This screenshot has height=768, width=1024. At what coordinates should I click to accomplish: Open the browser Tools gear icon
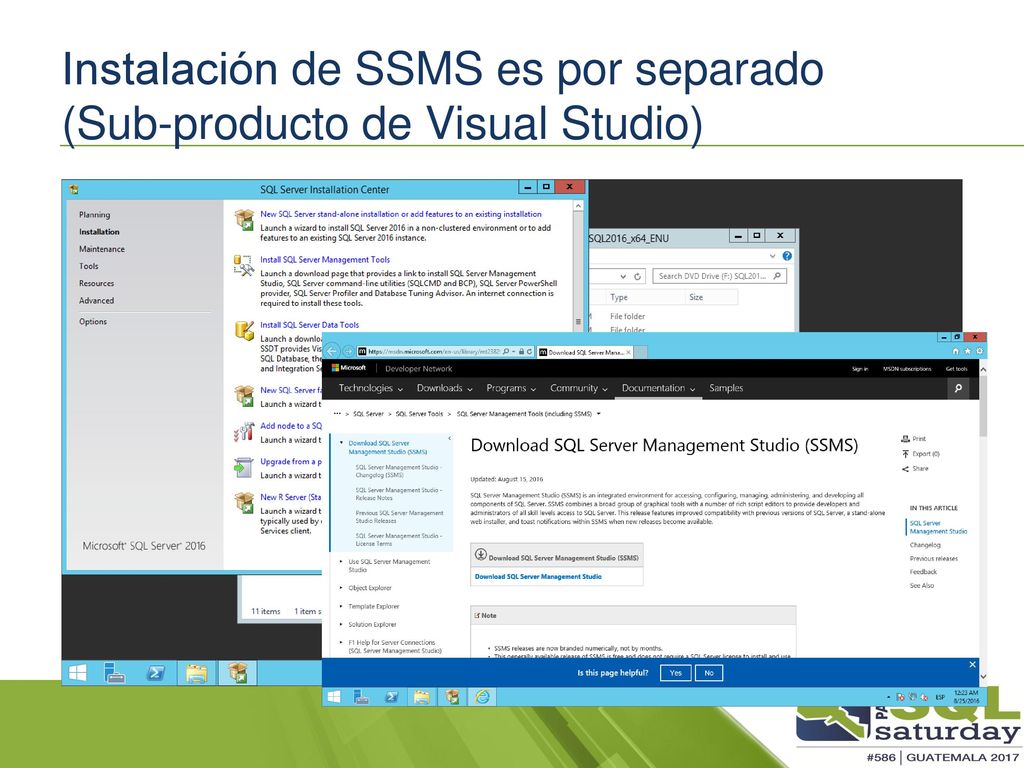point(979,351)
